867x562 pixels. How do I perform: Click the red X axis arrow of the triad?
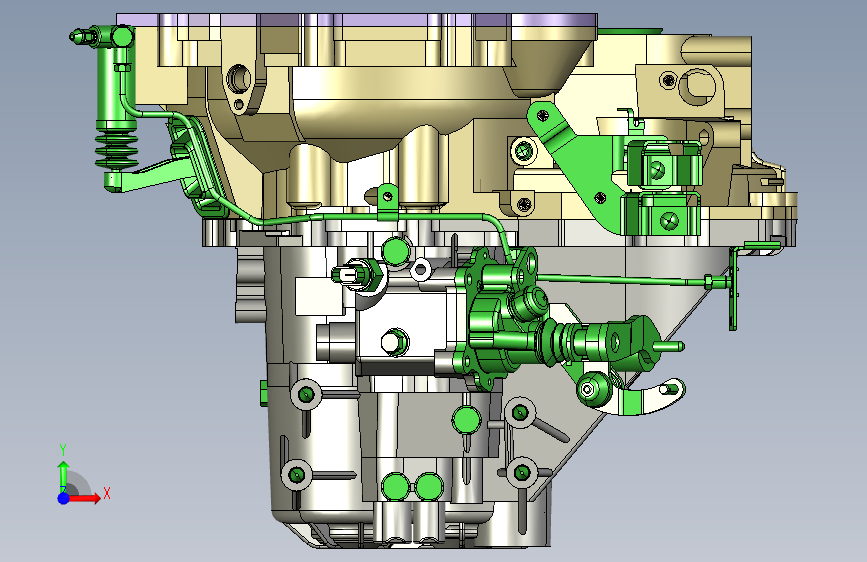83,498
